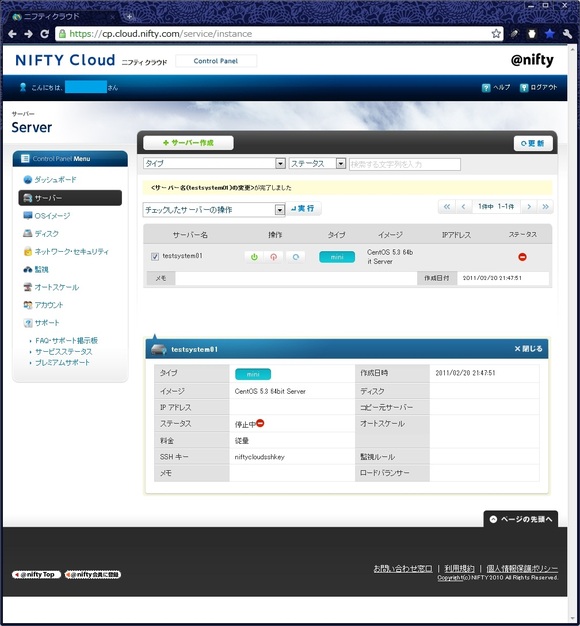Open OSイメージ menu item

[47, 216]
